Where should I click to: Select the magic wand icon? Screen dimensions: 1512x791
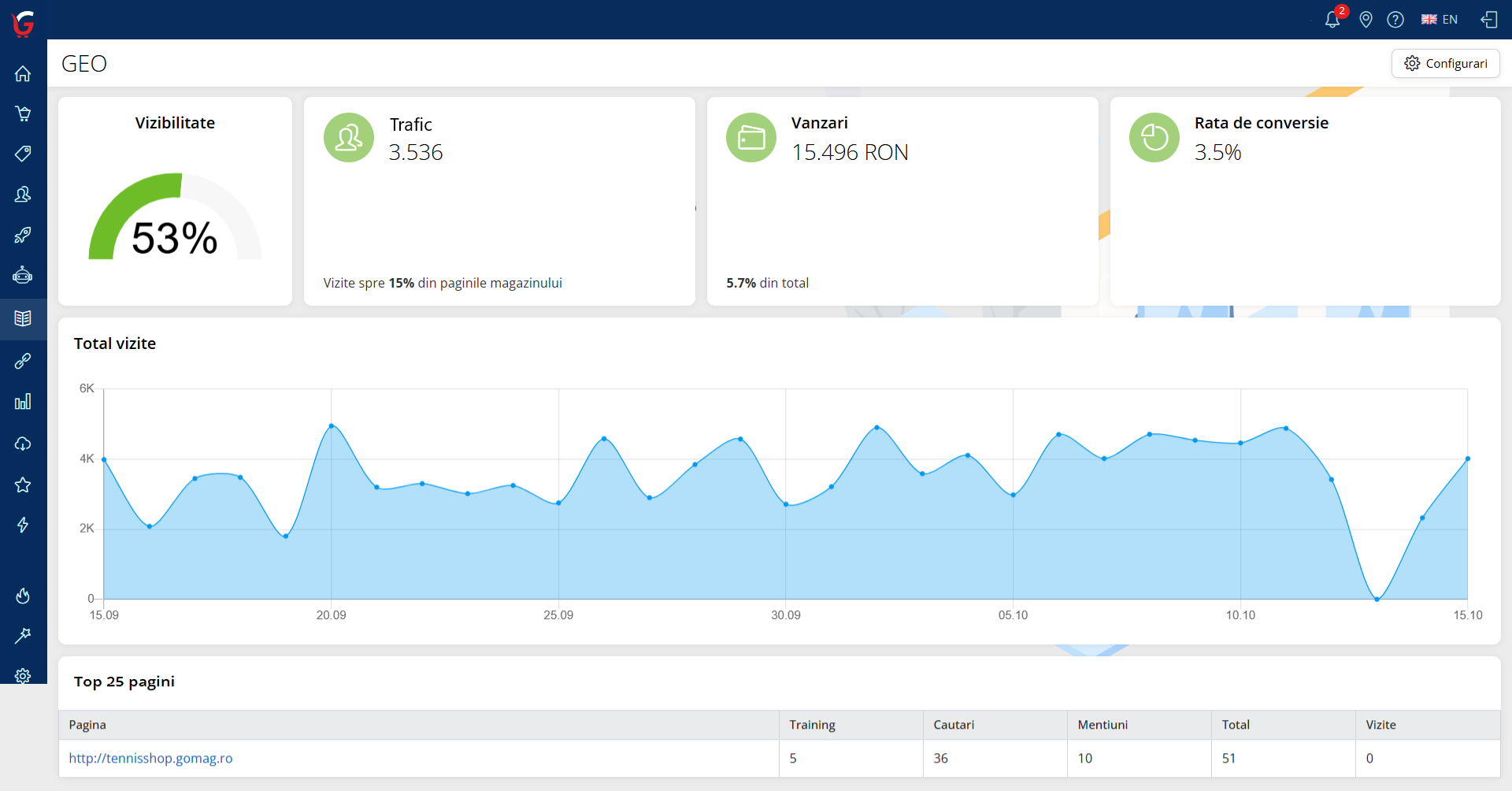tap(23, 636)
